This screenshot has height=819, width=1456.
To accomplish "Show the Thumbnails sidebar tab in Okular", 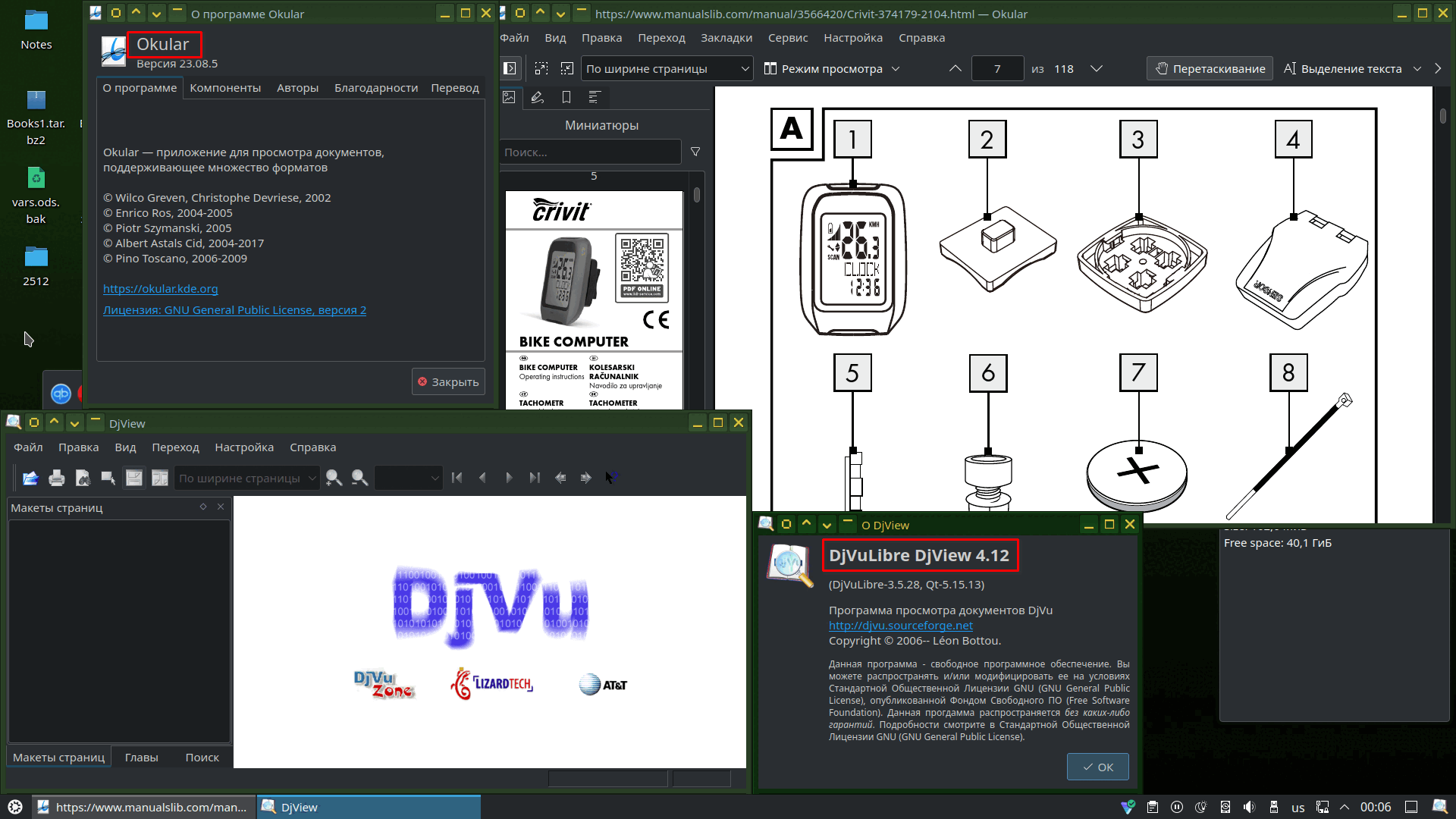I will (509, 97).
